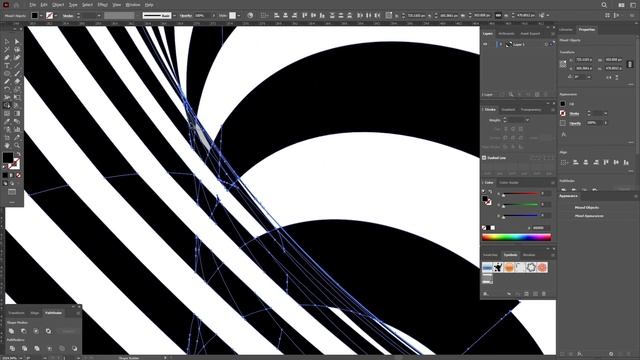Open fill color dropdown in control bar

[x=41, y=16]
